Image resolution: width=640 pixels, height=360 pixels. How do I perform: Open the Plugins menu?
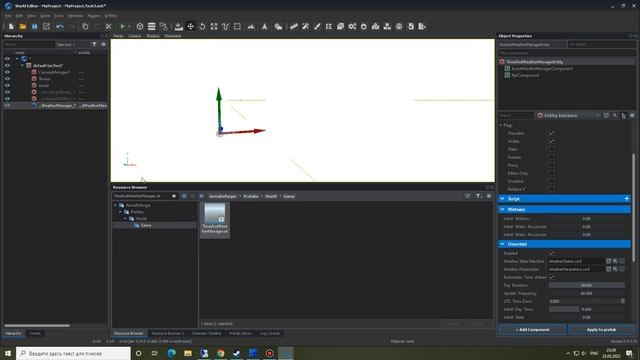pos(94,16)
